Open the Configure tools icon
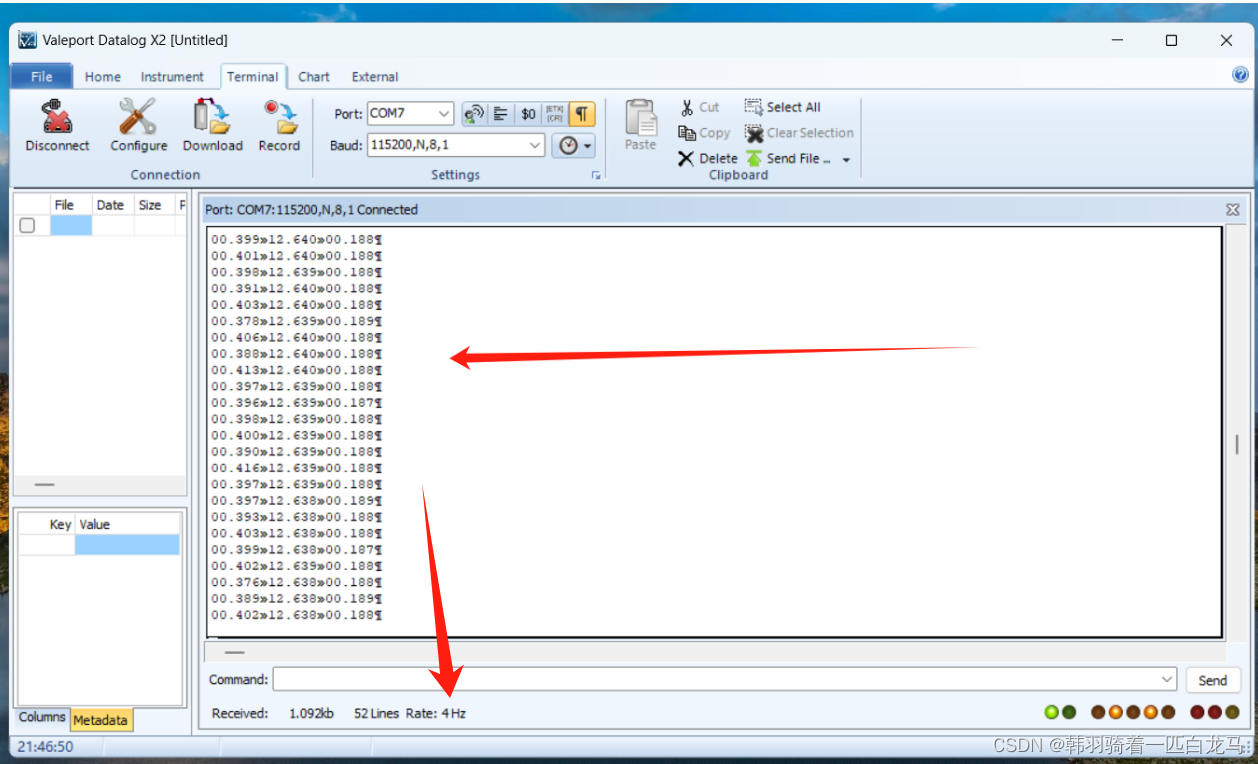The image size is (1258, 764). (x=138, y=116)
